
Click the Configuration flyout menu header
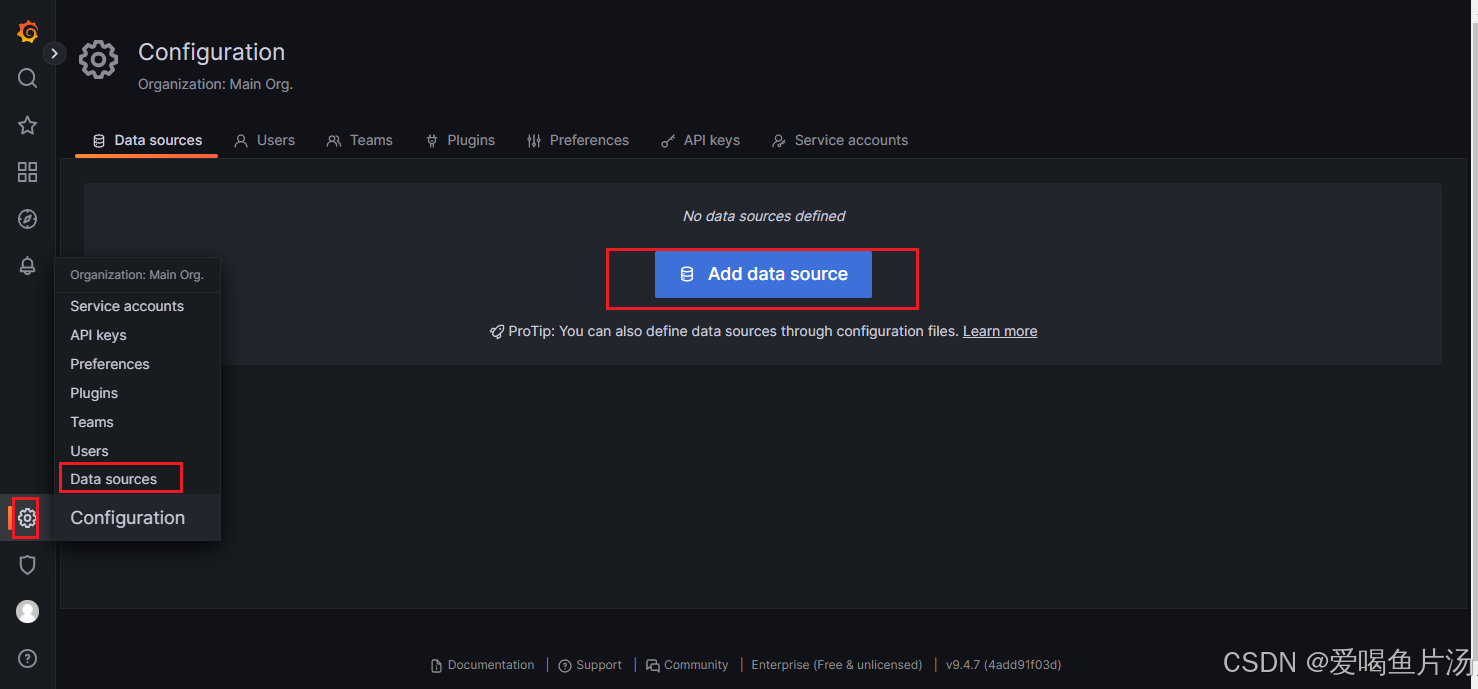[137, 518]
